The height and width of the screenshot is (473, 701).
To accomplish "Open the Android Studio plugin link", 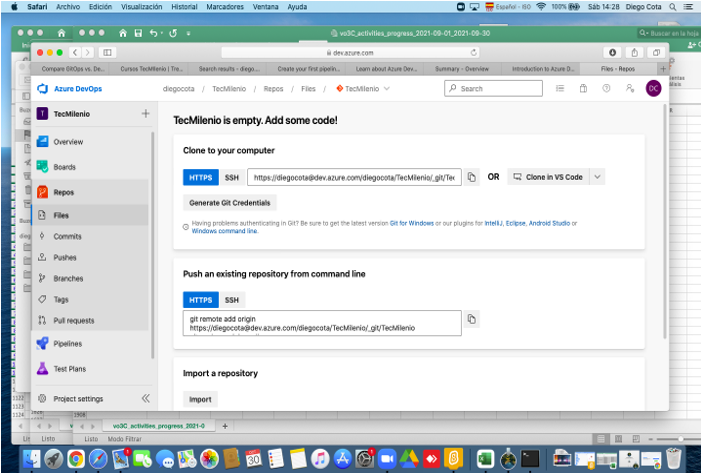I will pos(549,223).
